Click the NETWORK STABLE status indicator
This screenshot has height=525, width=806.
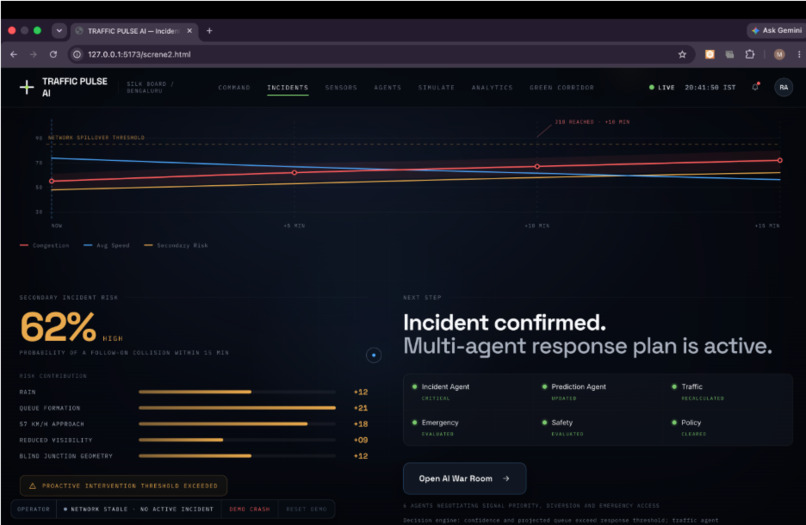[138, 509]
